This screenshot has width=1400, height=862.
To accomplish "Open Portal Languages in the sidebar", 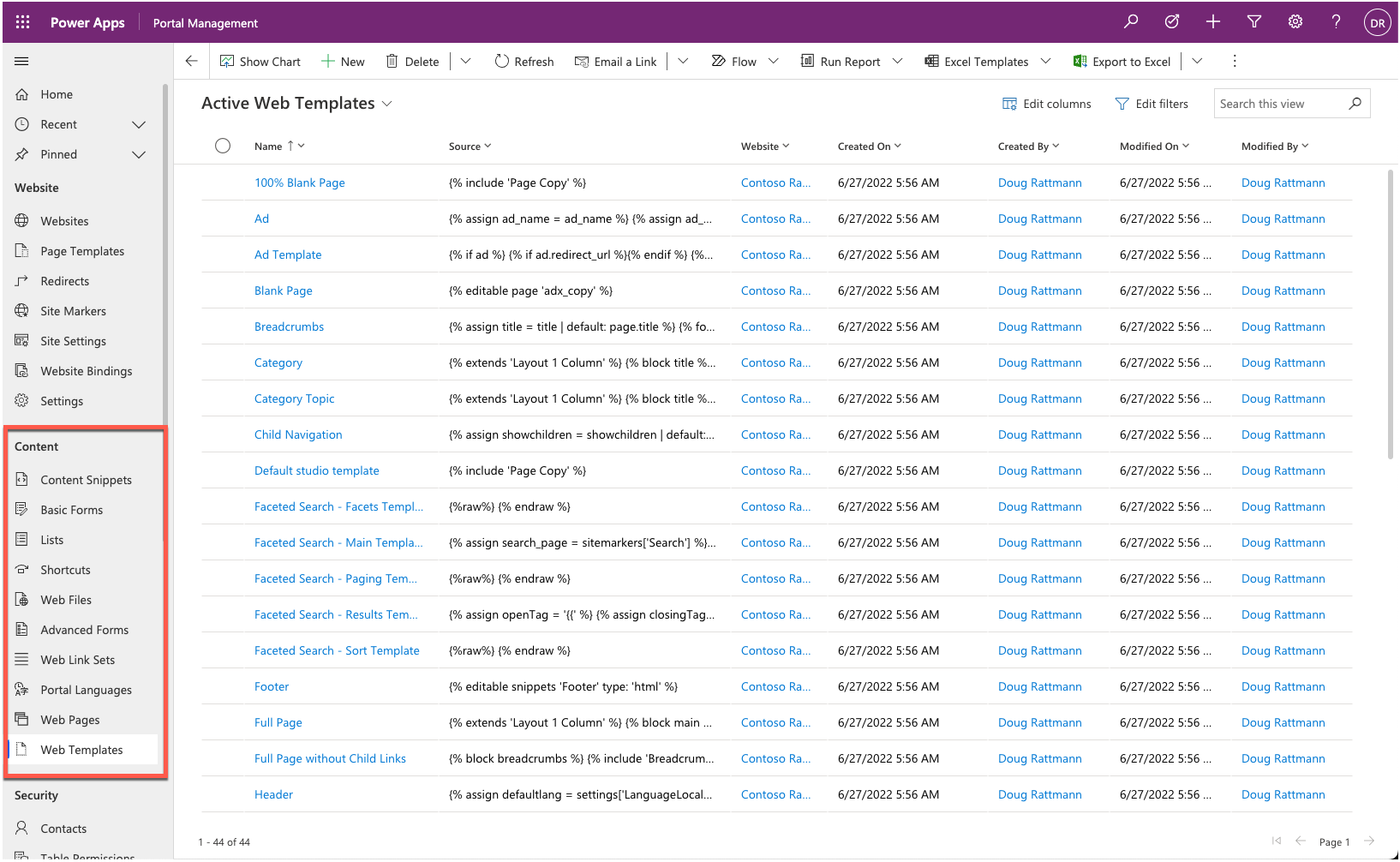I will coord(84,690).
